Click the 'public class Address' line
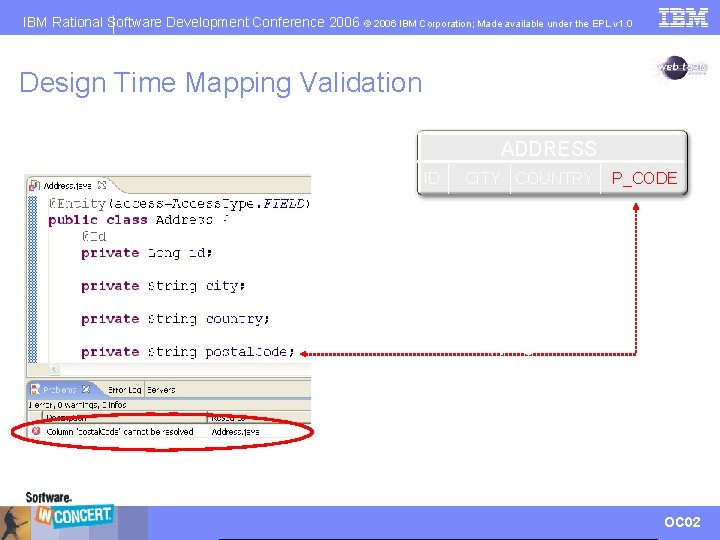The width and height of the screenshot is (720, 540). pyautogui.click(x=138, y=219)
